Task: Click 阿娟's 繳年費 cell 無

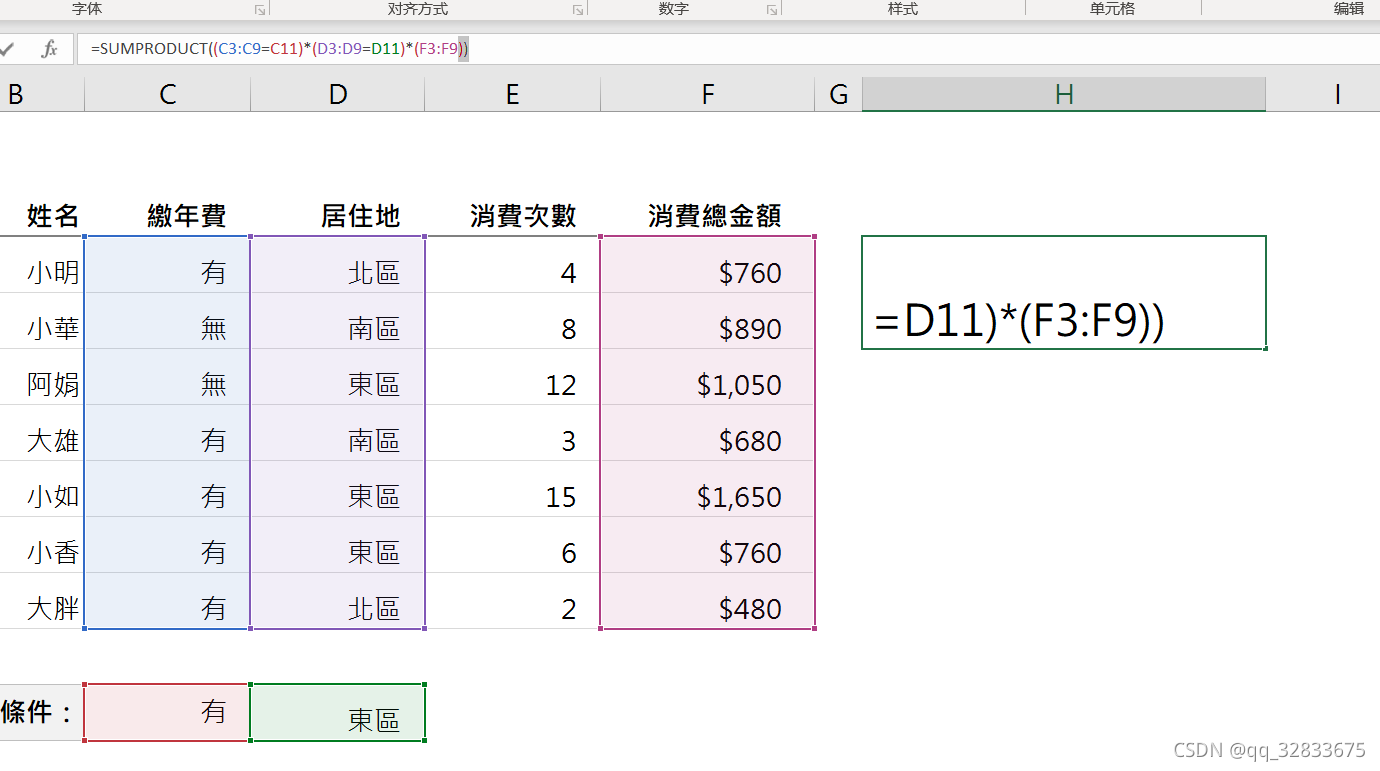Action: (x=168, y=377)
